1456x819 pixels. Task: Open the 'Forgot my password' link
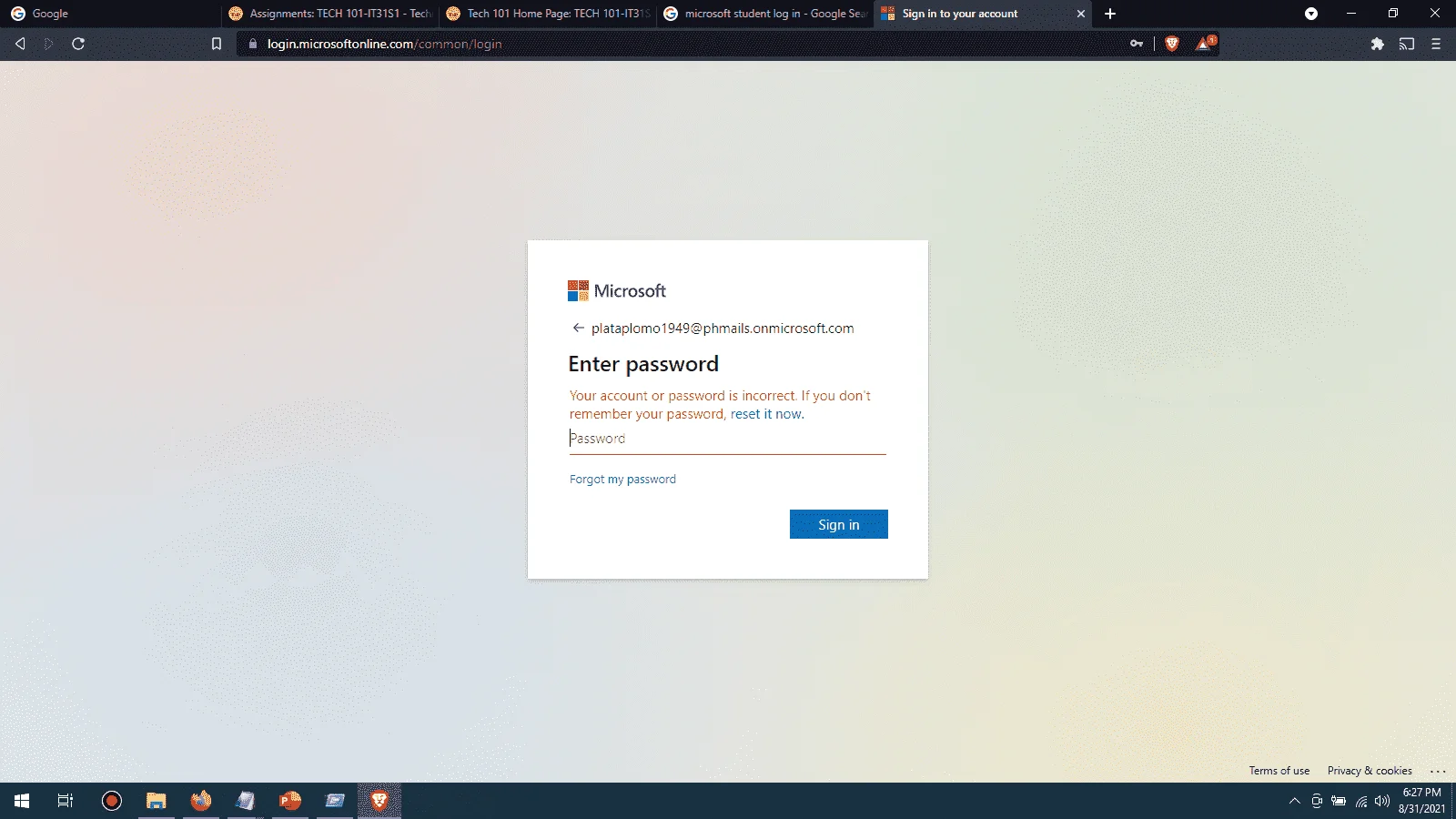pos(622,480)
